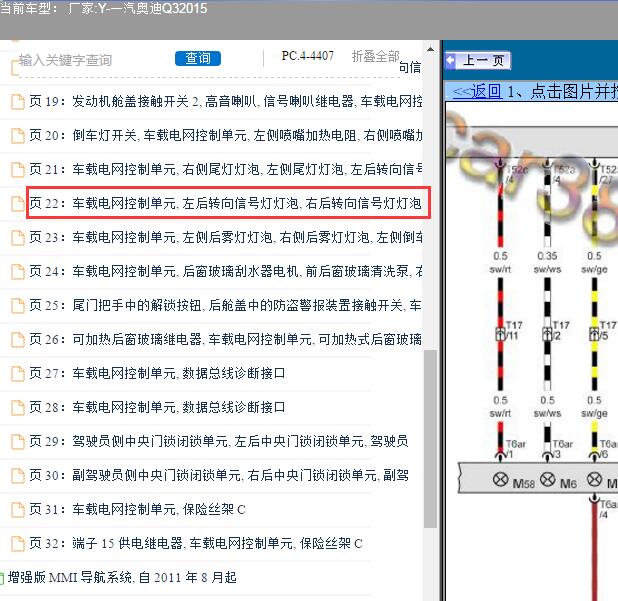Click the <<返回 back link

[x=477, y=91]
